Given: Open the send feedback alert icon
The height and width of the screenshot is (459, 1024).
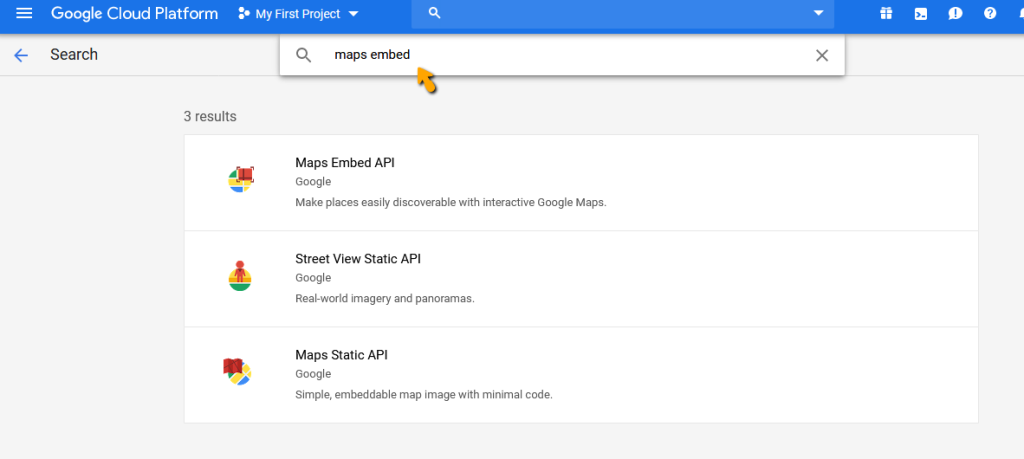Looking at the screenshot, I should point(955,14).
